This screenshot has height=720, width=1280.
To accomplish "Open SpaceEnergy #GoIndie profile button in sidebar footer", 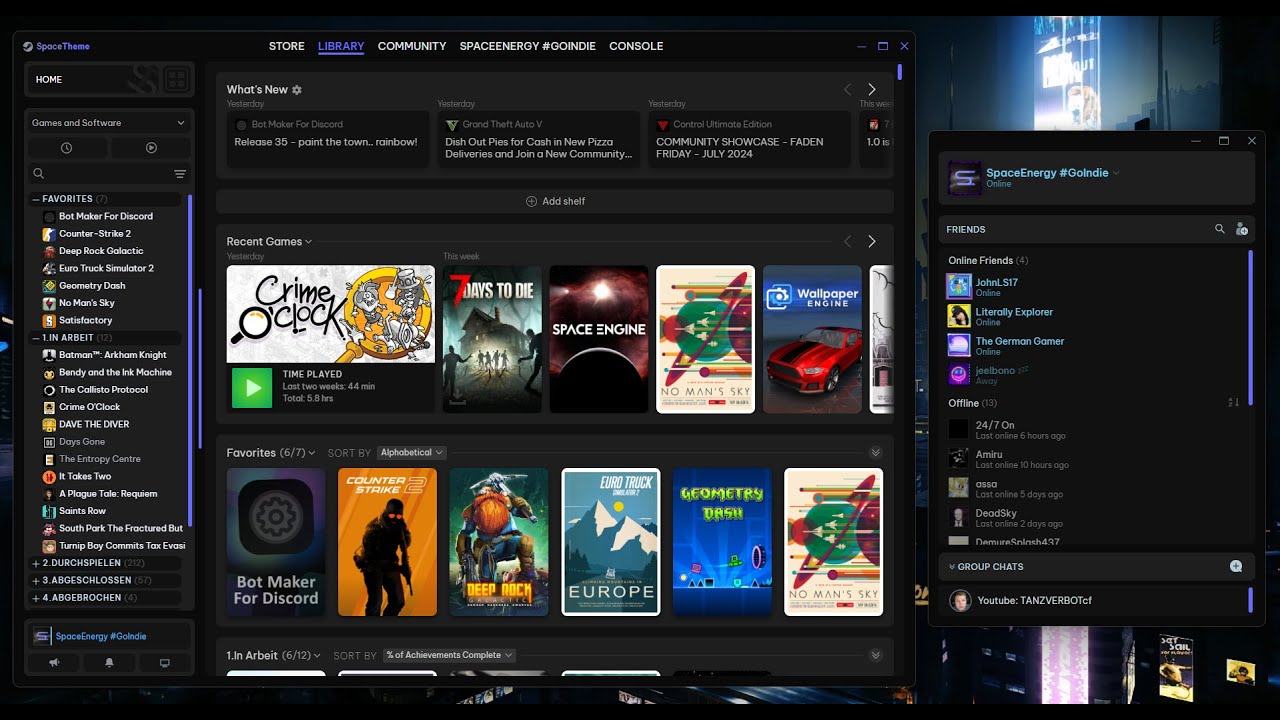I will [109, 636].
